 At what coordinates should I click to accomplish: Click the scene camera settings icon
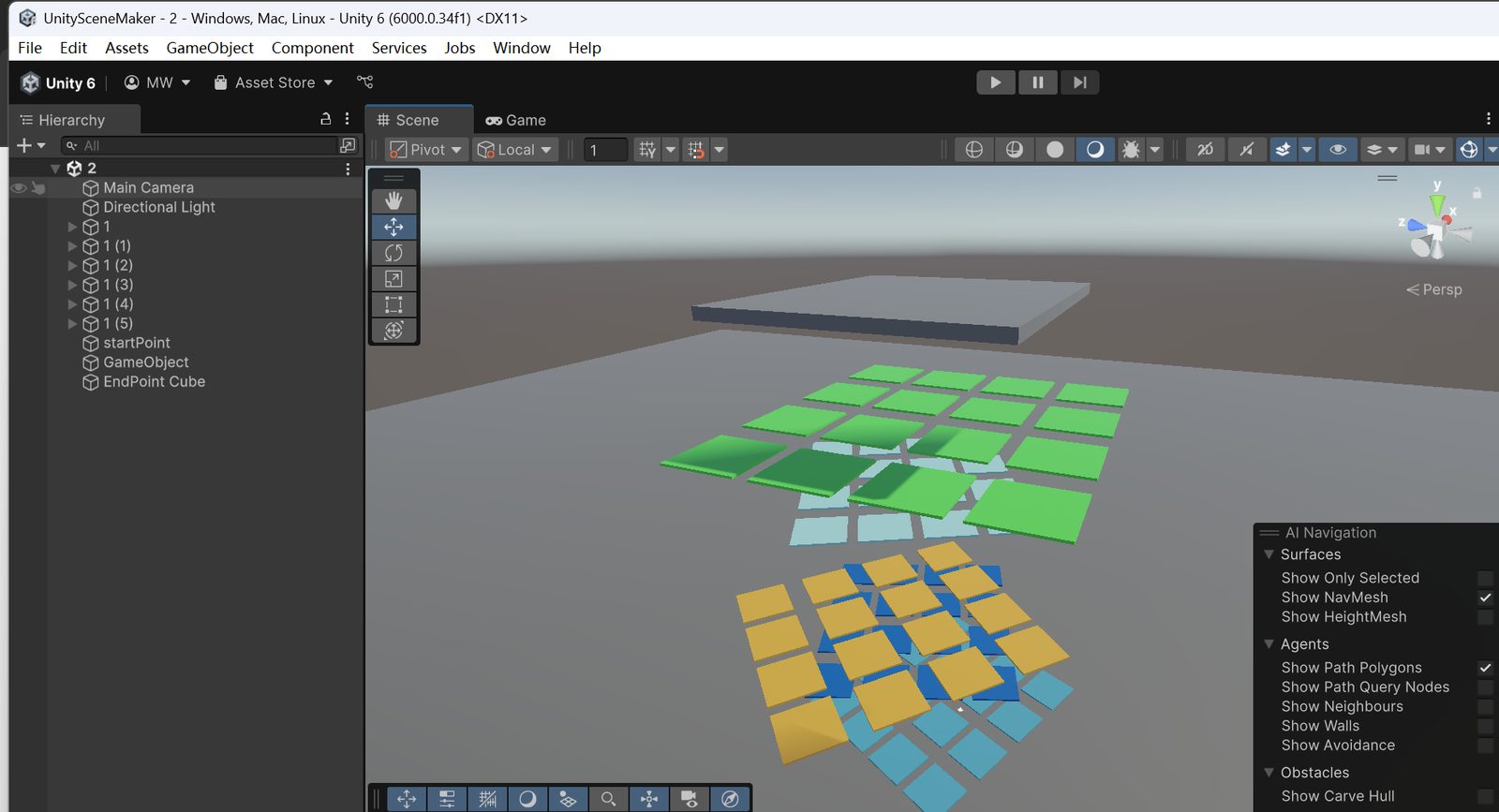coord(1422,150)
